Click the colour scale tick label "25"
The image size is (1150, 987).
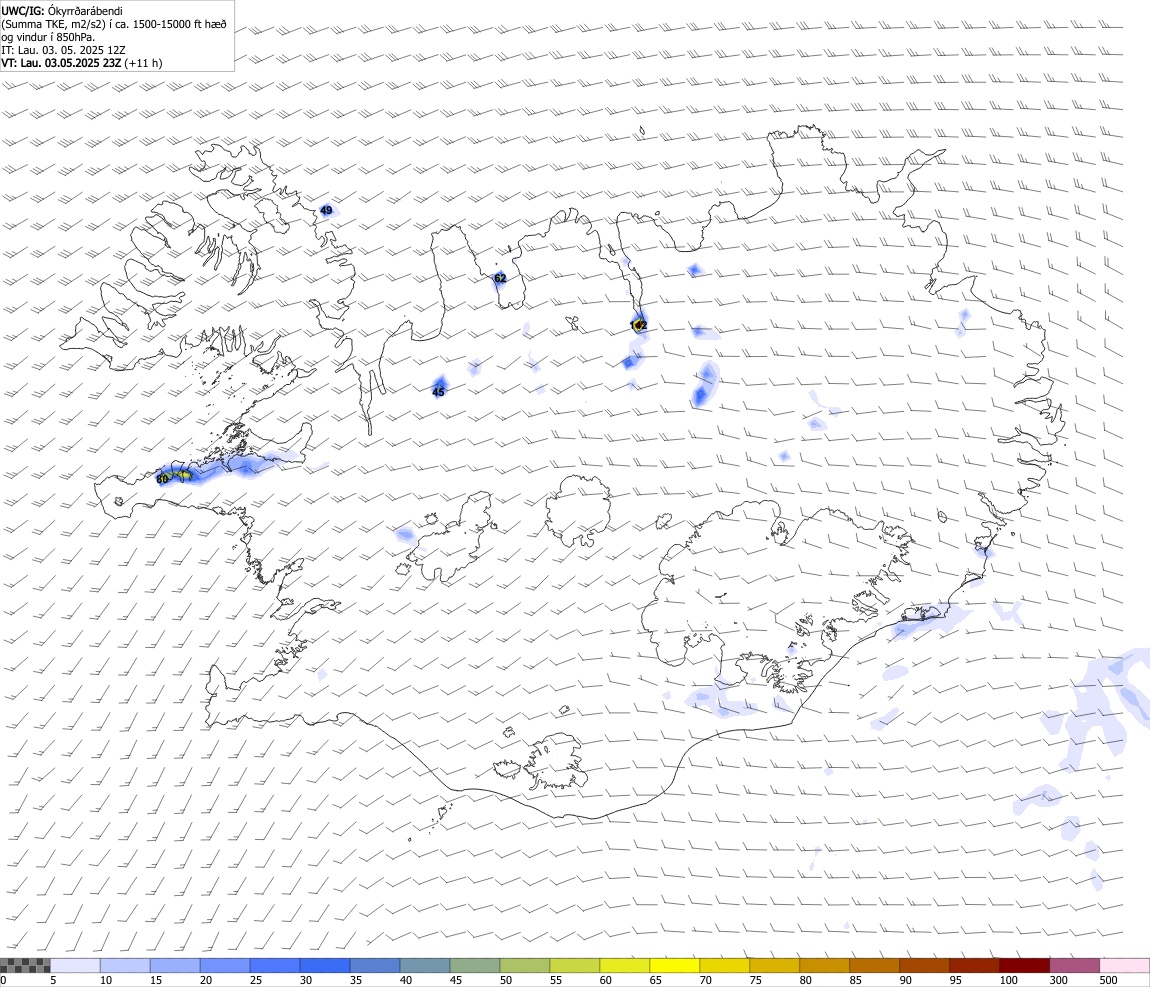256,980
